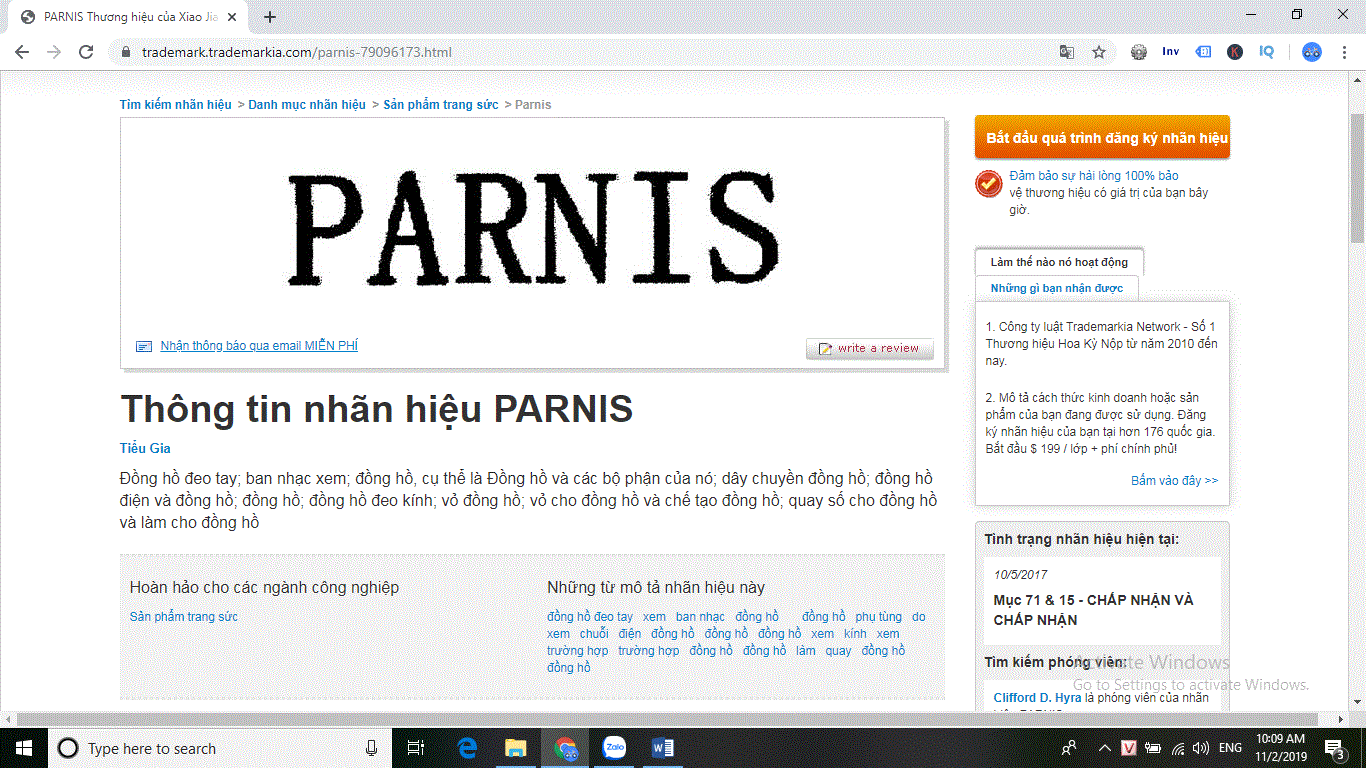
Task: Open the 'Sản phẩm trang sức' breadcrumb link
Action: pos(441,105)
